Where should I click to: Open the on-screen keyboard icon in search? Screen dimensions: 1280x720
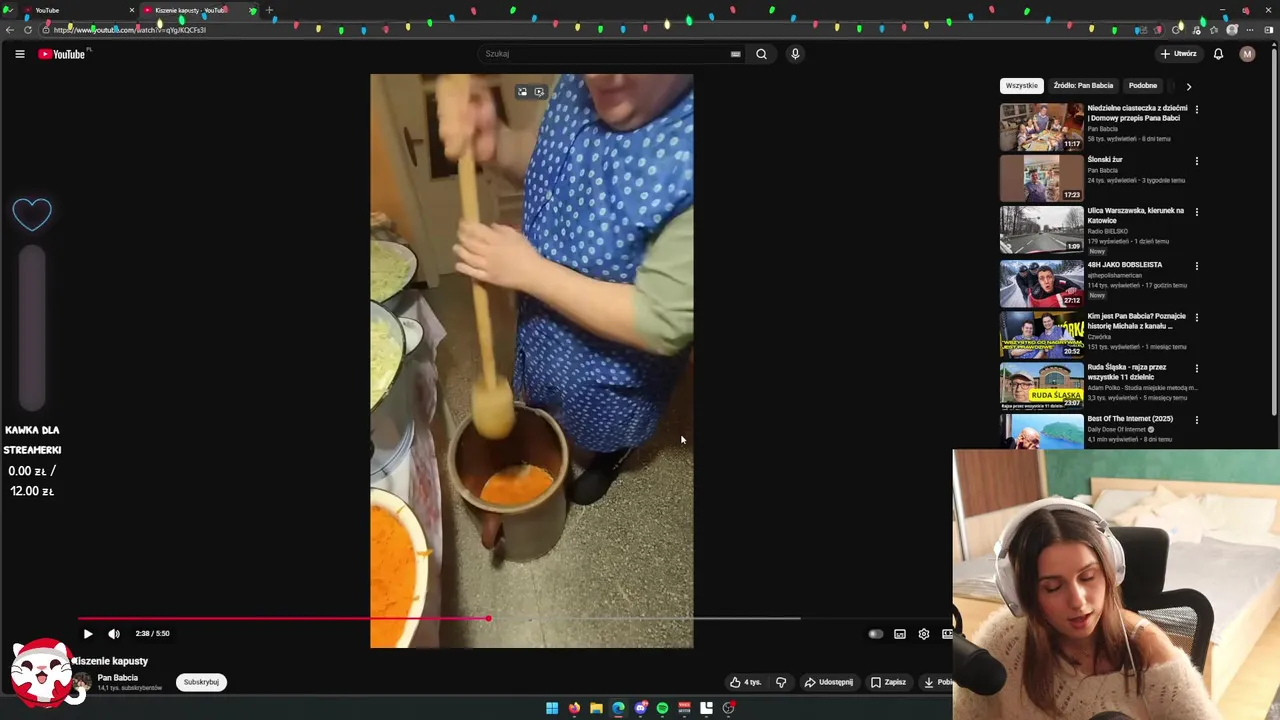pos(735,54)
